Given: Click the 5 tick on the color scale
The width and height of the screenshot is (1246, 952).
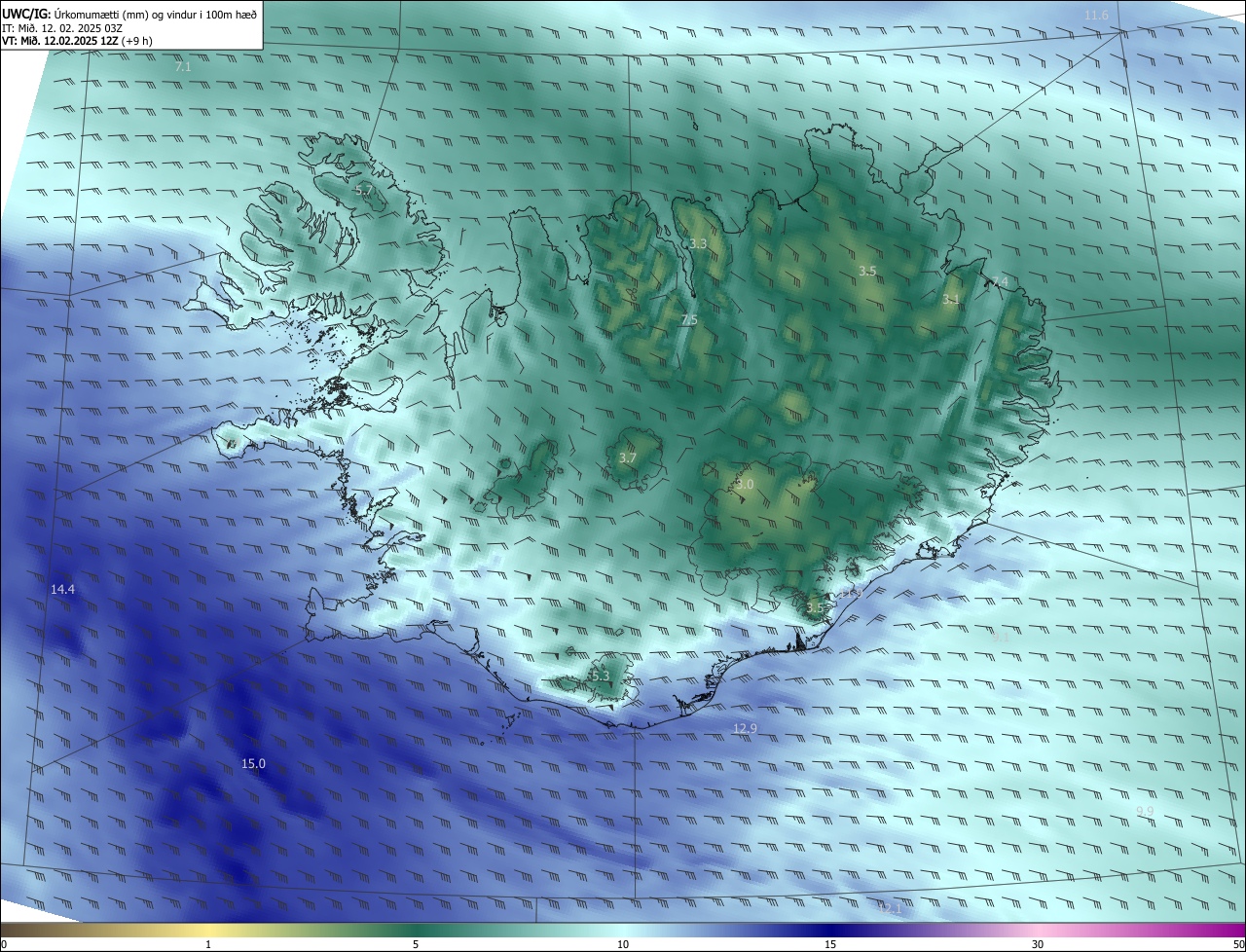Looking at the screenshot, I should click(x=416, y=944).
